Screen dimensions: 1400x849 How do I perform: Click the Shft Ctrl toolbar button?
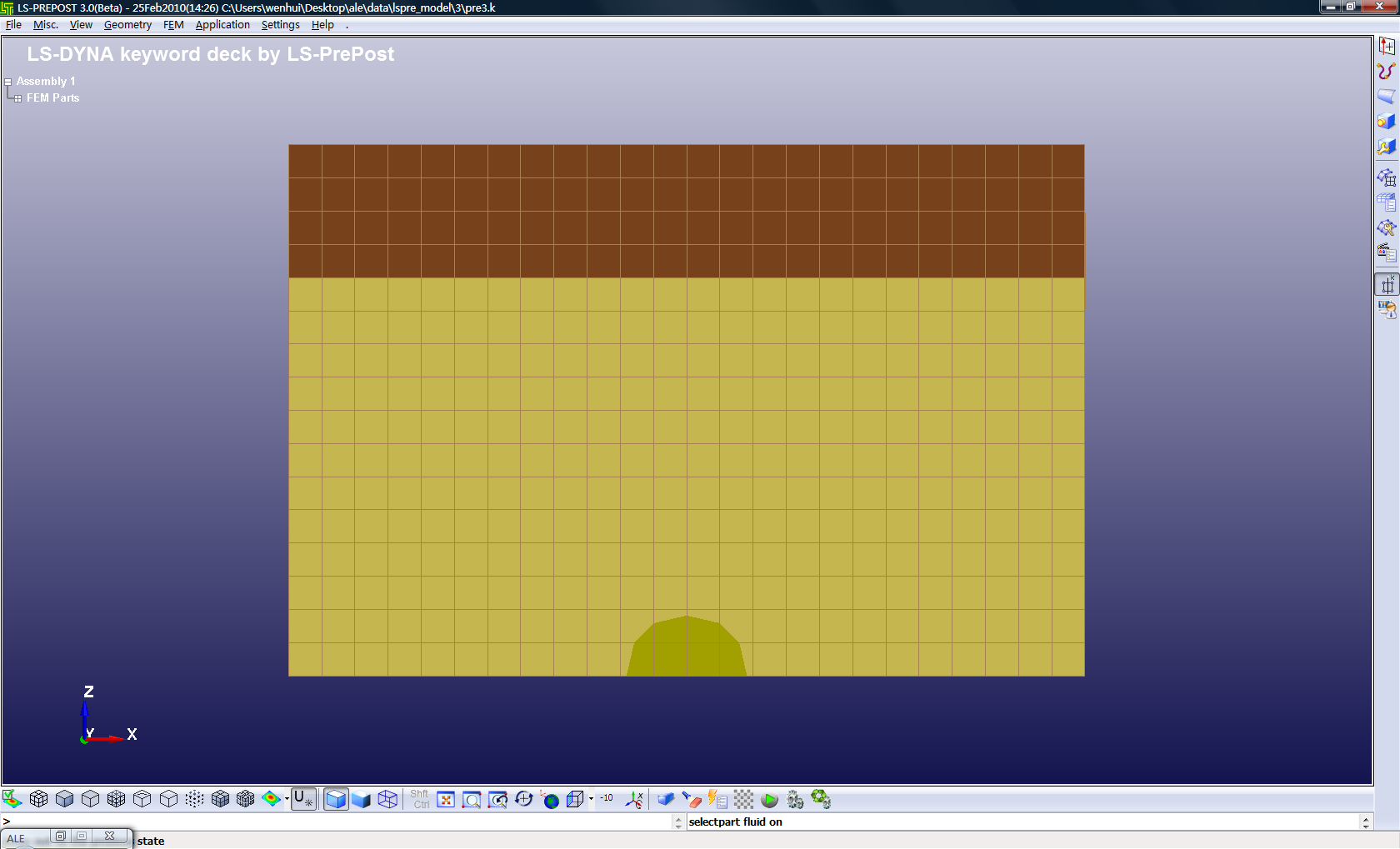tap(420, 800)
